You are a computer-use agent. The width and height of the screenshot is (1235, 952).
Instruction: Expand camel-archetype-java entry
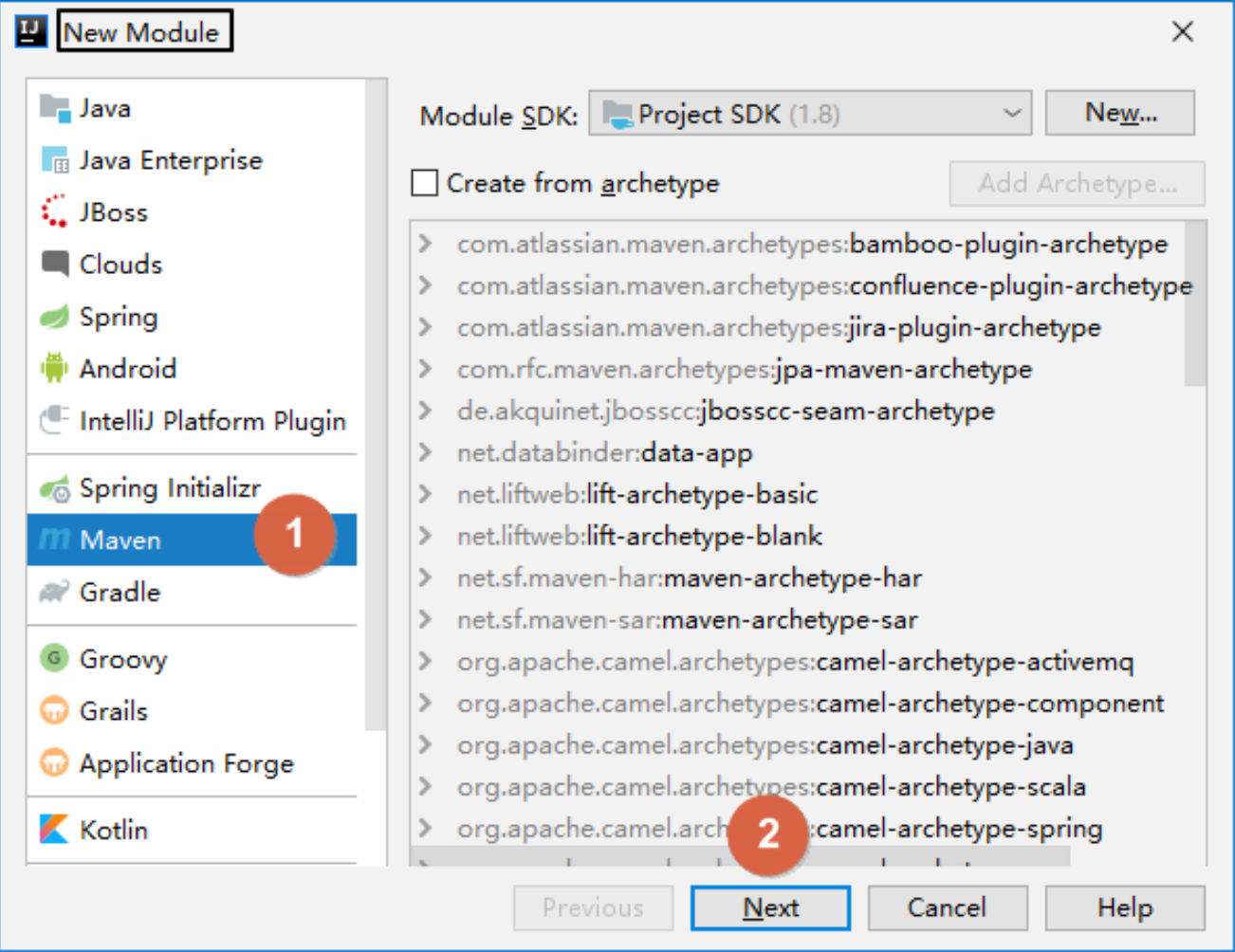click(426, 744)
